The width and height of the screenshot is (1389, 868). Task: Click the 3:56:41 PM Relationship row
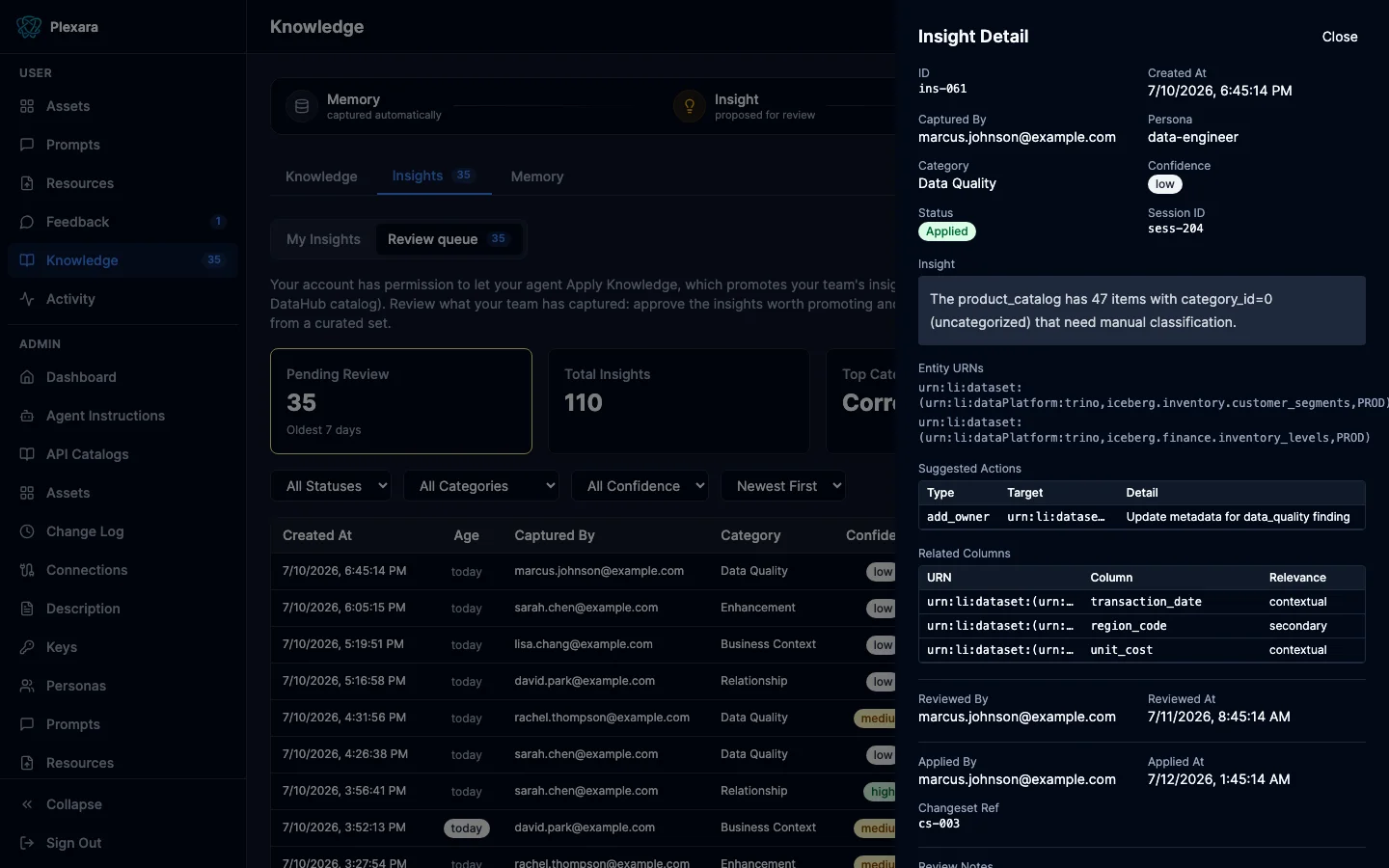584,791
